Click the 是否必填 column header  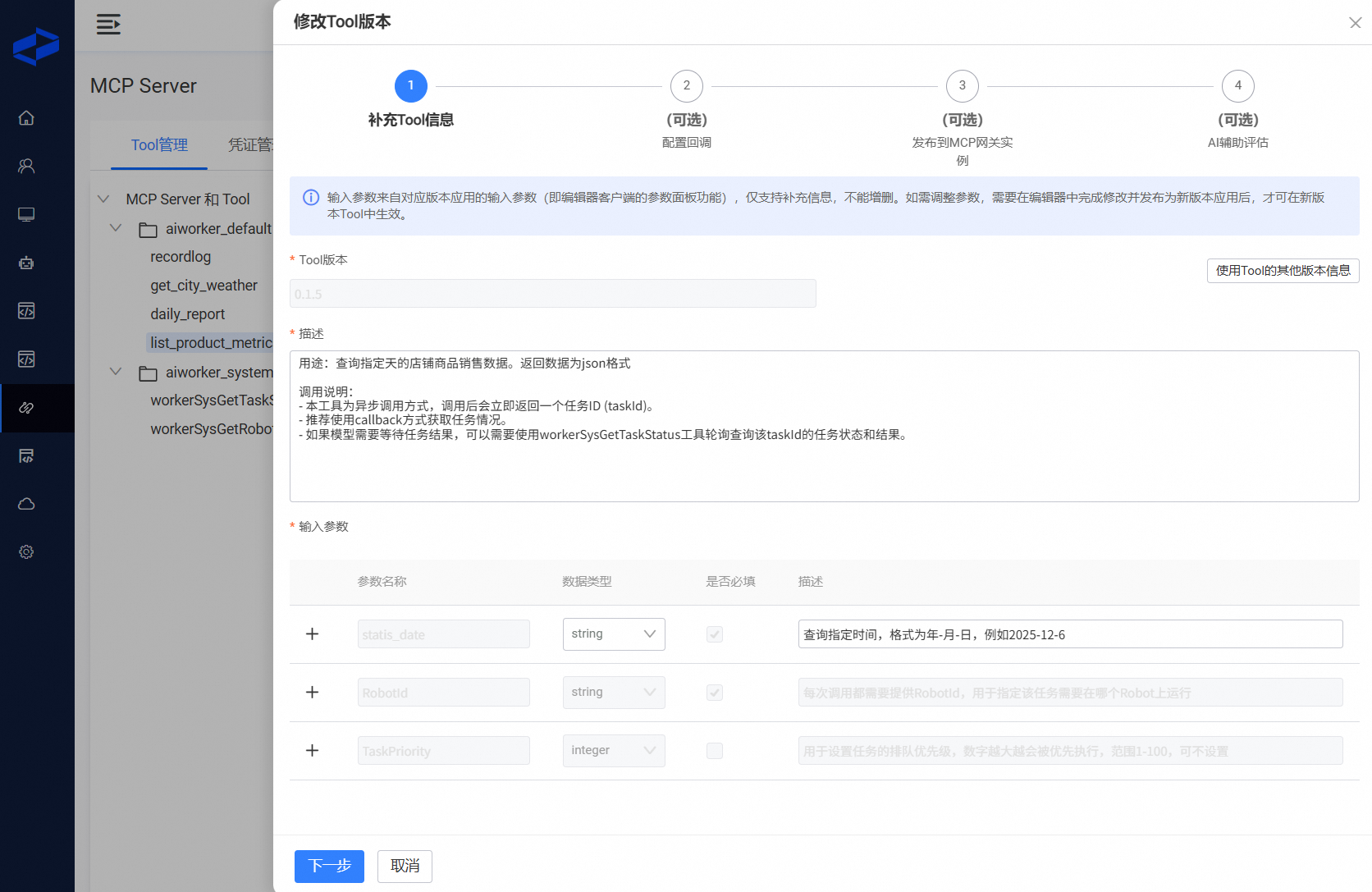730,582
